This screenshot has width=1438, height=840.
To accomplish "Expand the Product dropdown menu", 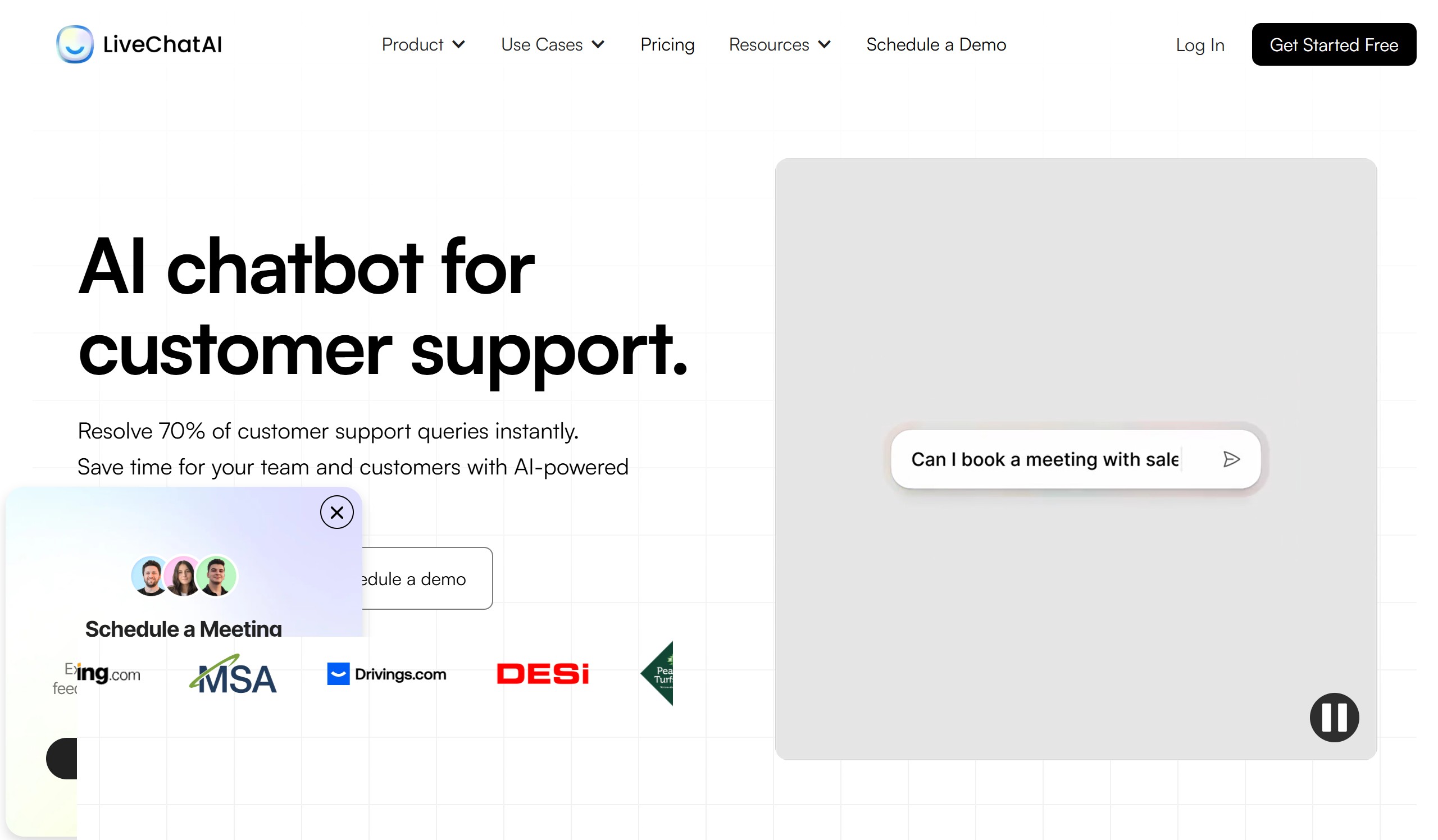I will point(424,44).
